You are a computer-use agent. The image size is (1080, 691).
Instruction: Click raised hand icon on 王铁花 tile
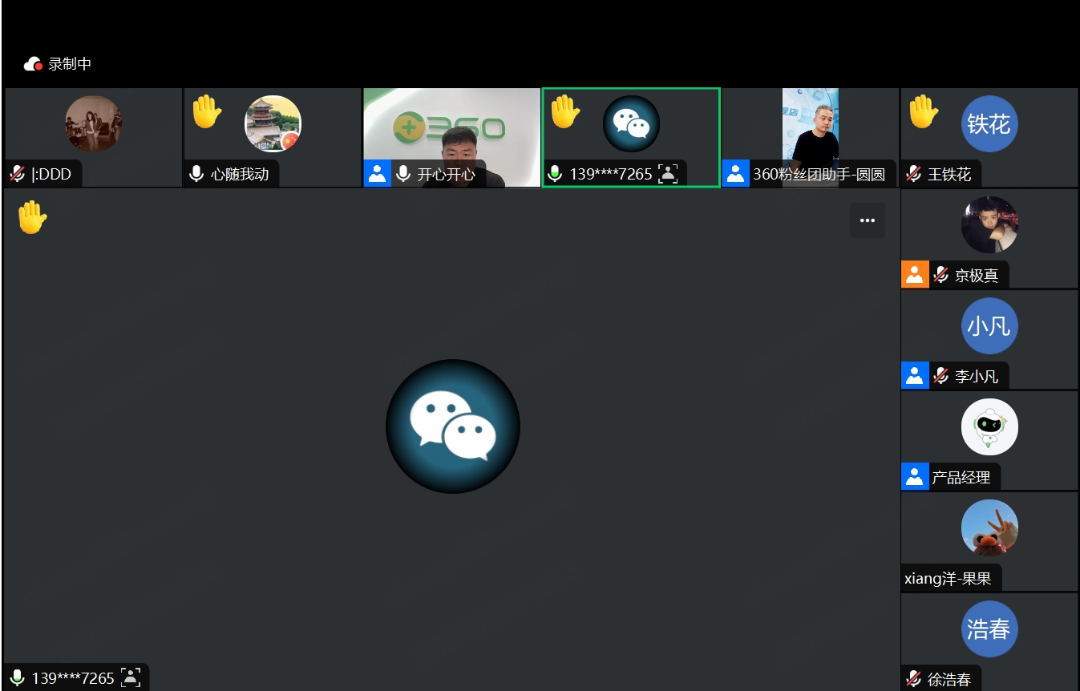(924, 112)
